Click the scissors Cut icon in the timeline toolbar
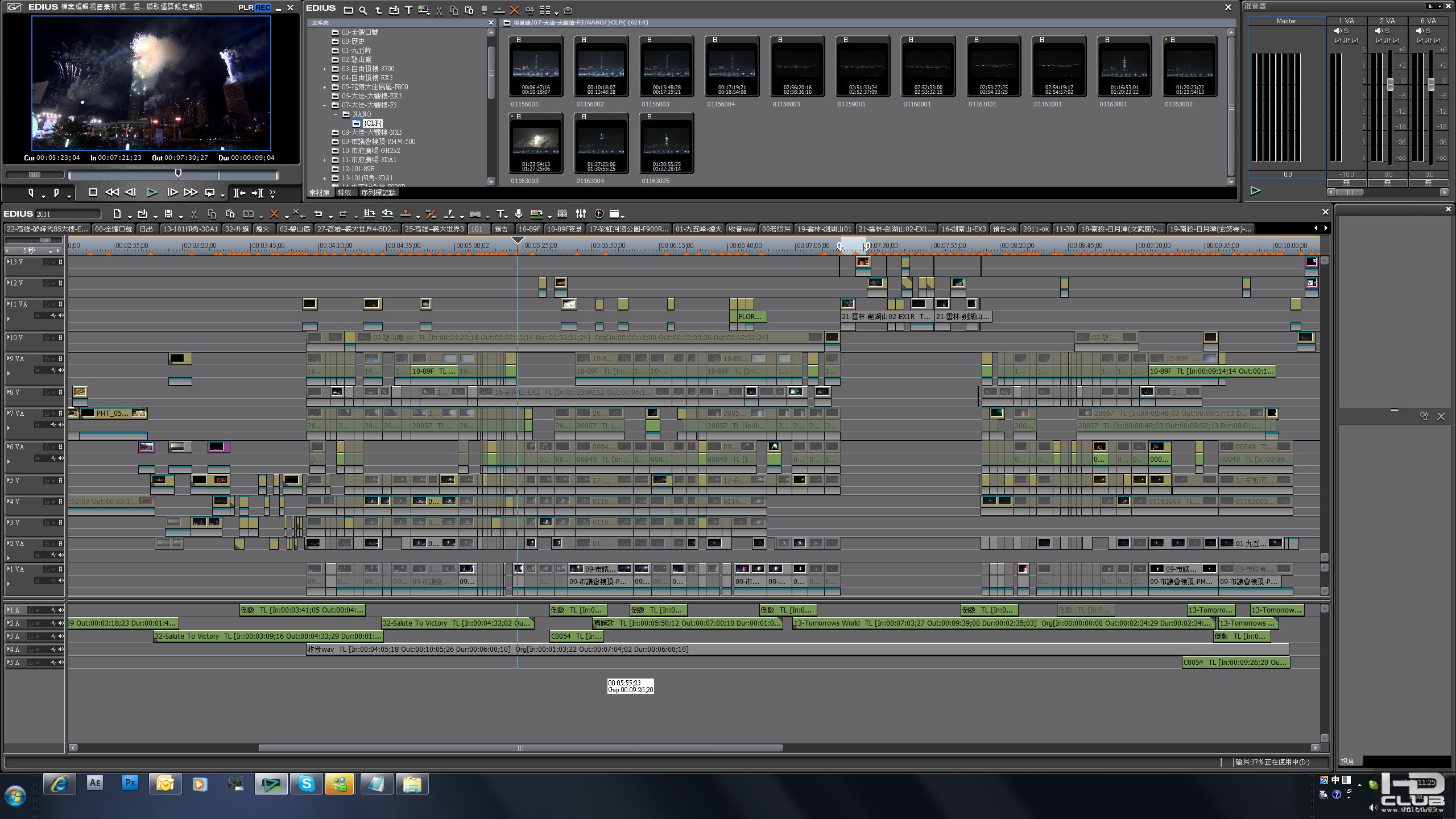1456x819 pixels. pos(193,214)
